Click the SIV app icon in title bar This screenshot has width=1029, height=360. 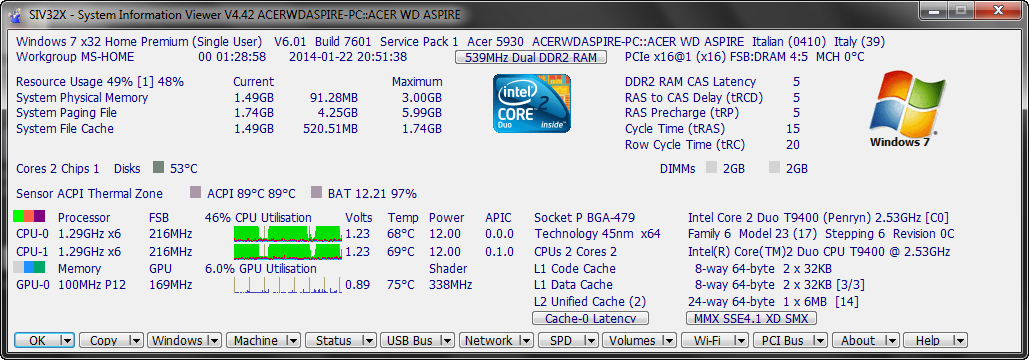click(16, 14)
